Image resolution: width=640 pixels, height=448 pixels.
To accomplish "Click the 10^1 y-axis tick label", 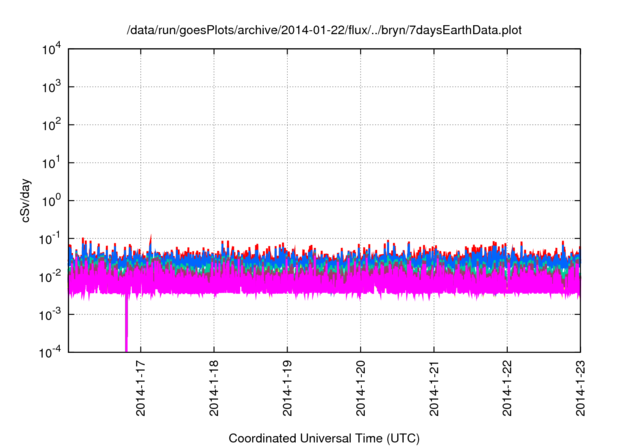I will pyautogui.click(x=52, y=162).
